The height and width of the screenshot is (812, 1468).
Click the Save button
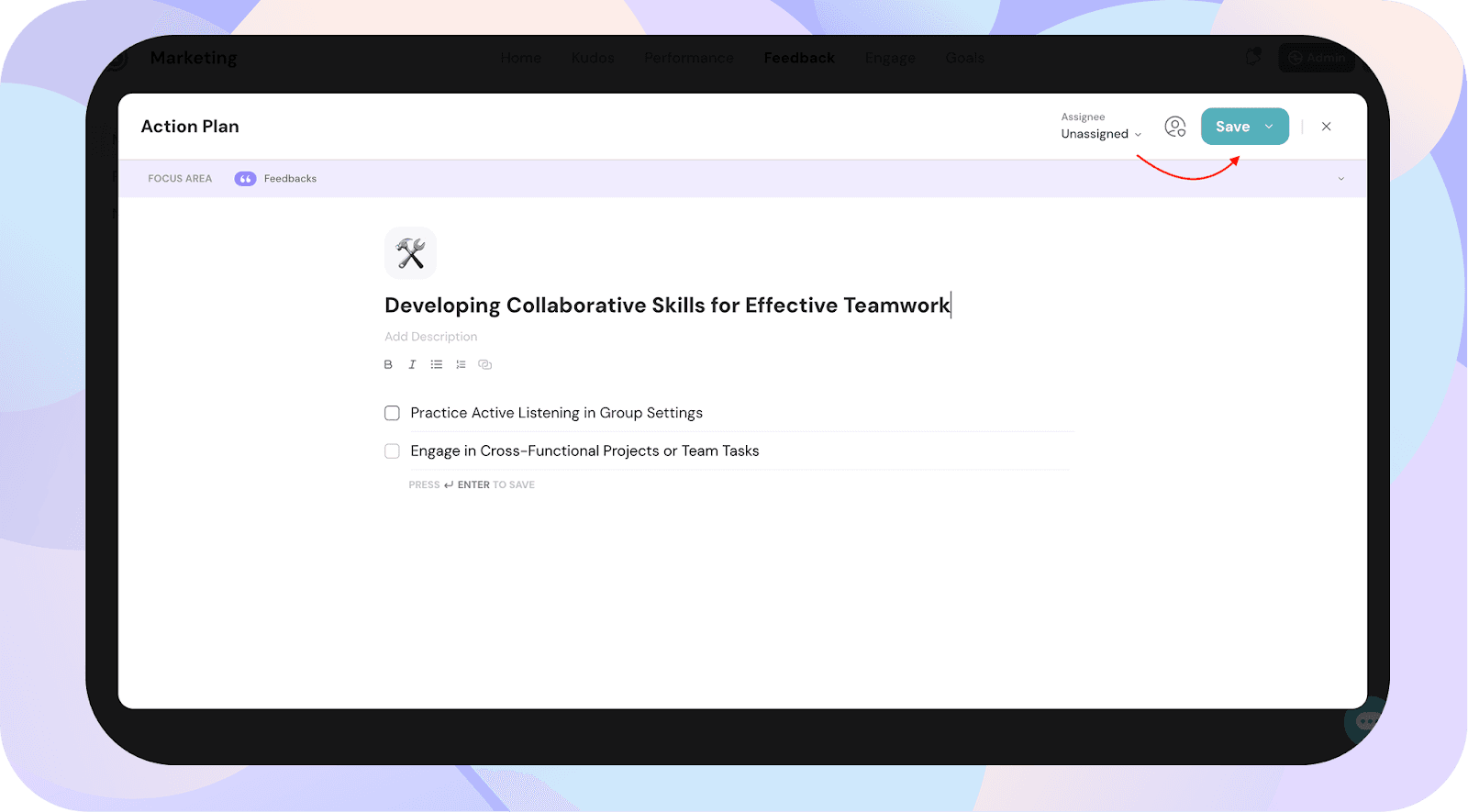click(1231, 127)
